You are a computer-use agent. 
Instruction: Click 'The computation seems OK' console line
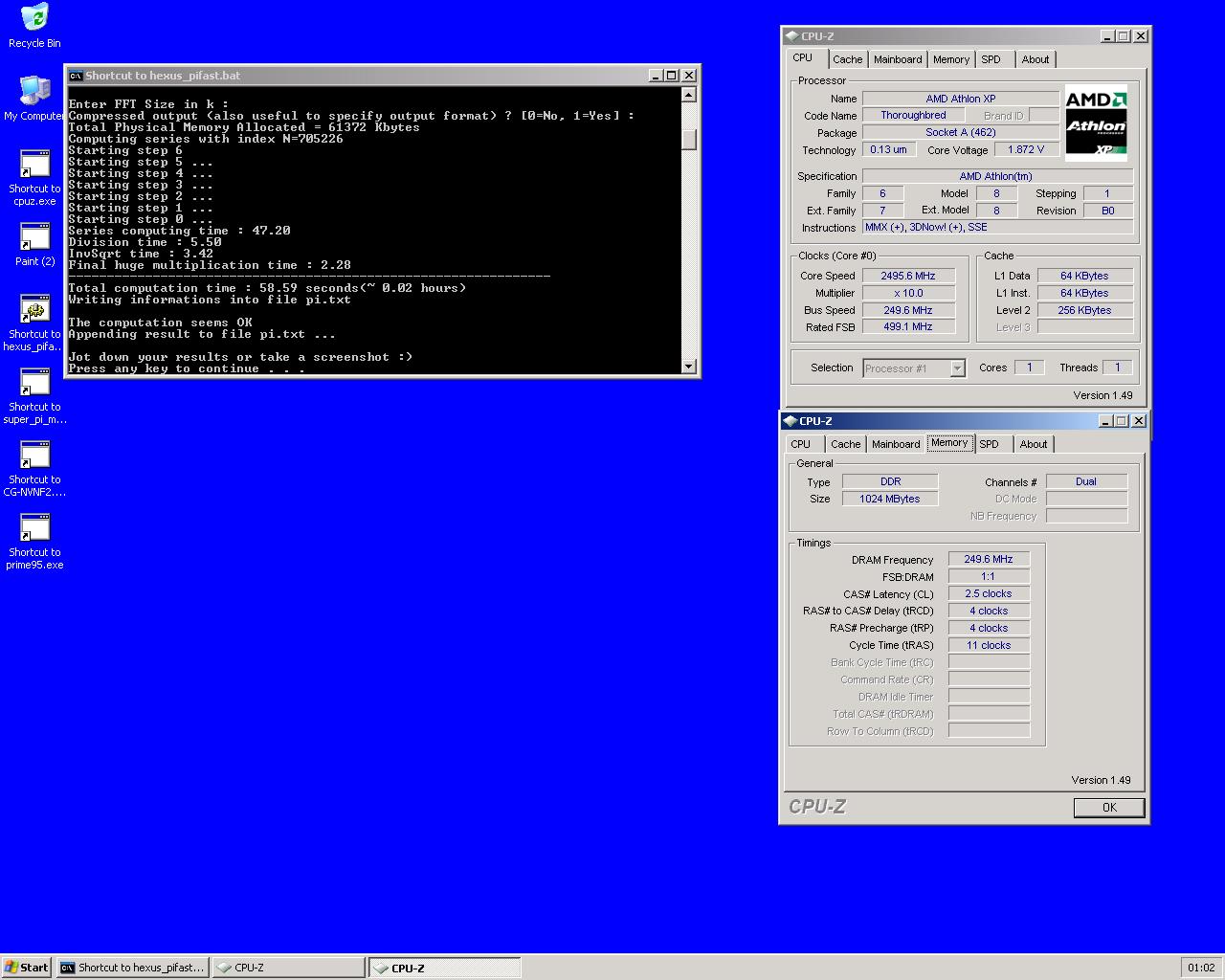pyautogui.click(x=161, y=323)
